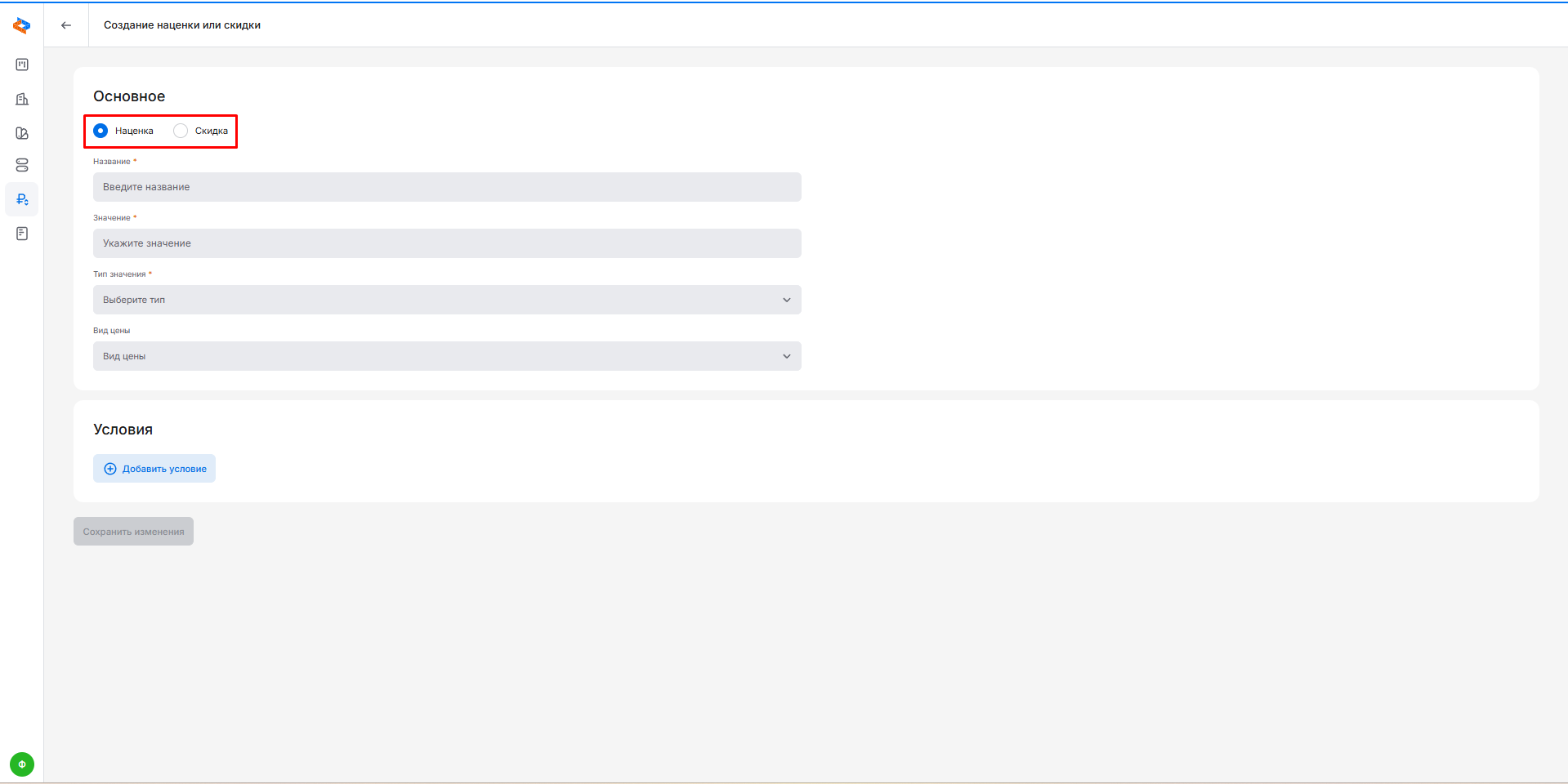The image size is (1568, 784).
Task: Open the Тип значения dropdown
Action: click(446, 300)
